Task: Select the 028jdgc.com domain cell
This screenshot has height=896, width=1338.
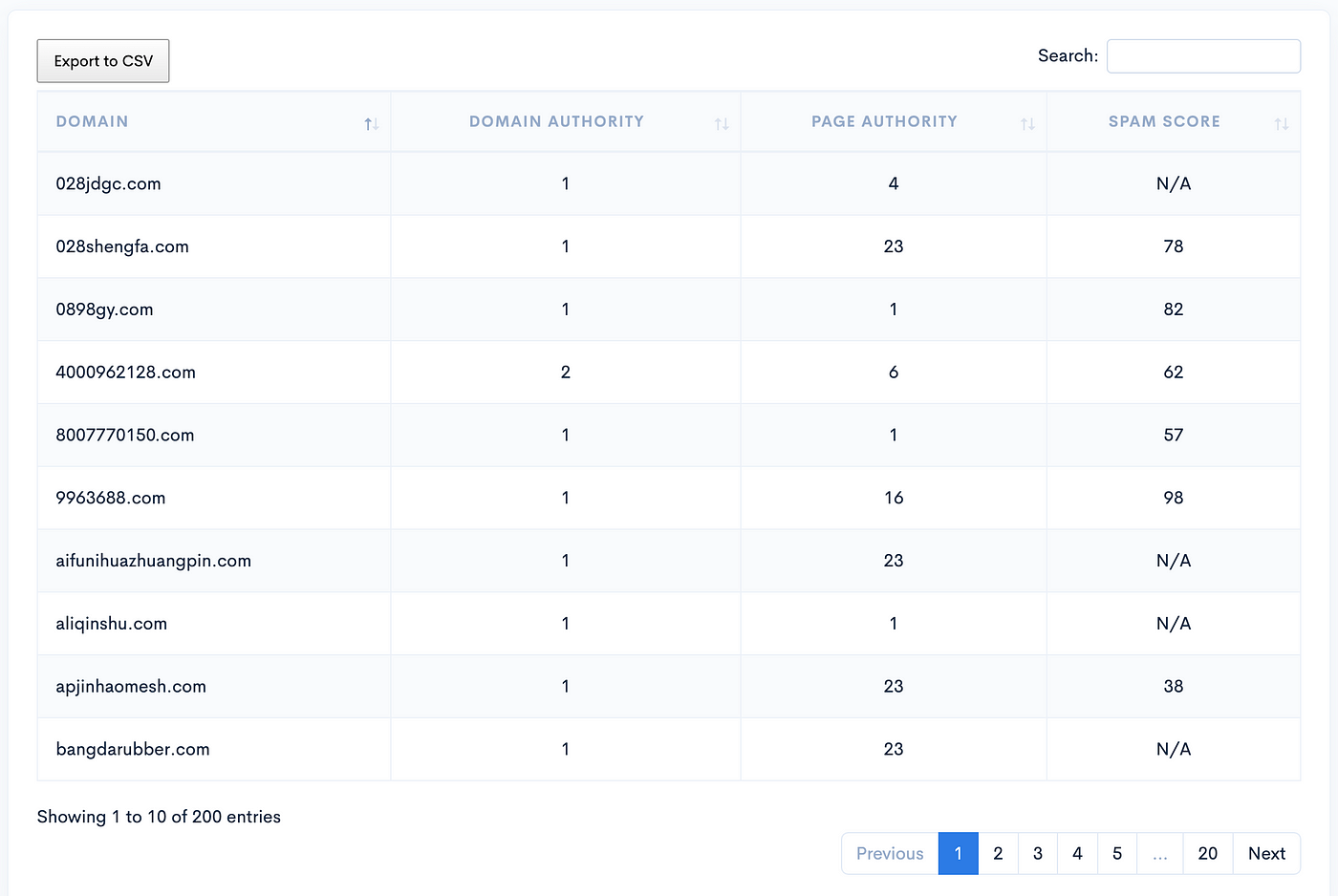Action: 108,183
